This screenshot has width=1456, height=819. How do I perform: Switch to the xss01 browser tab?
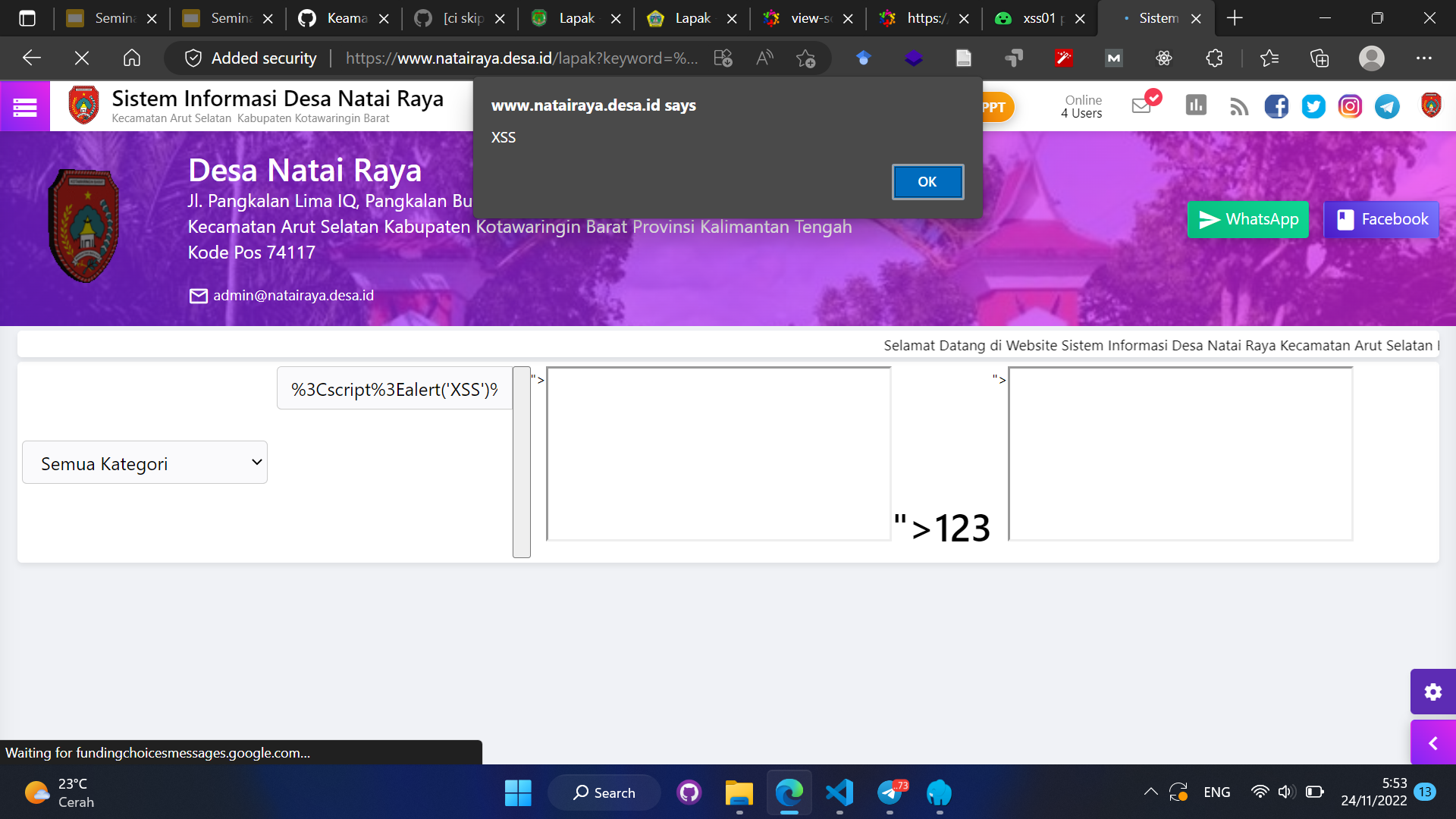(x=1039, y=18)
